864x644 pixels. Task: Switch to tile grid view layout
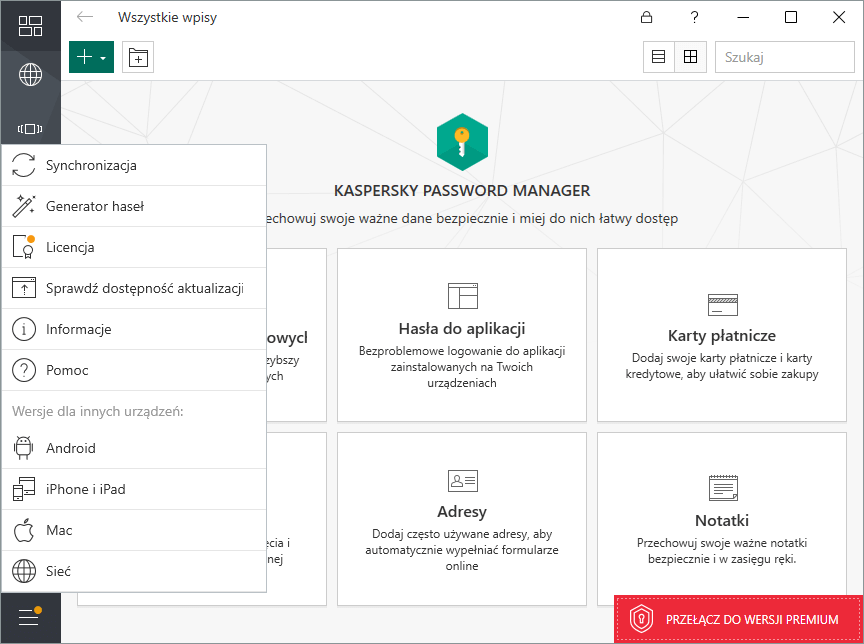(x=690, y=57)
